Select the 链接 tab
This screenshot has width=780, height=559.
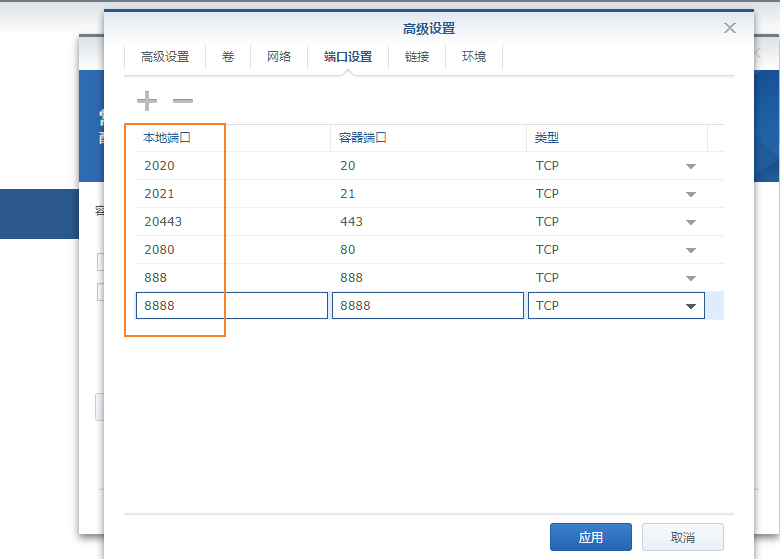[x=417, y=57]
